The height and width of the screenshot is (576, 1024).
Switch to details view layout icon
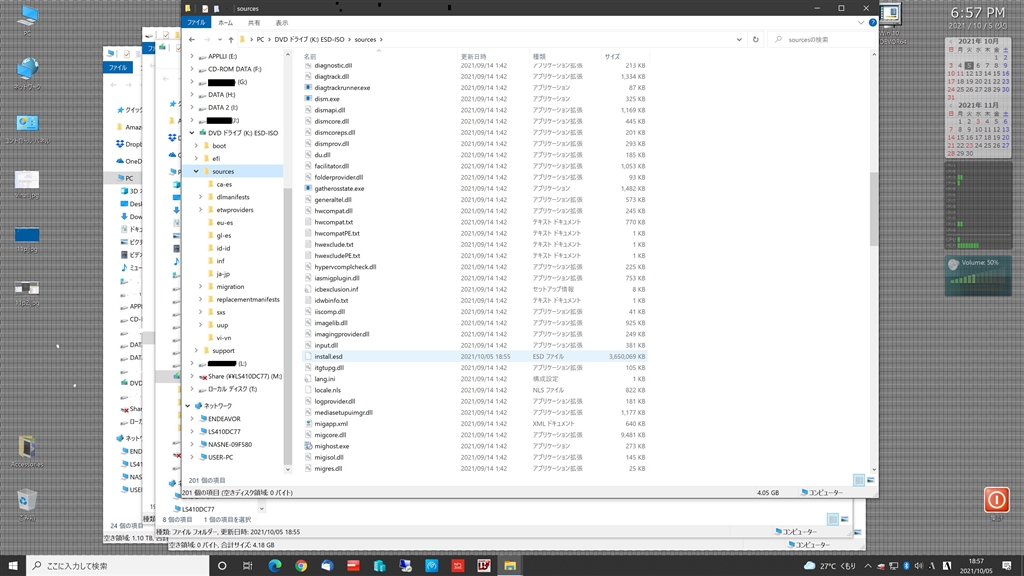coord(859,480)
